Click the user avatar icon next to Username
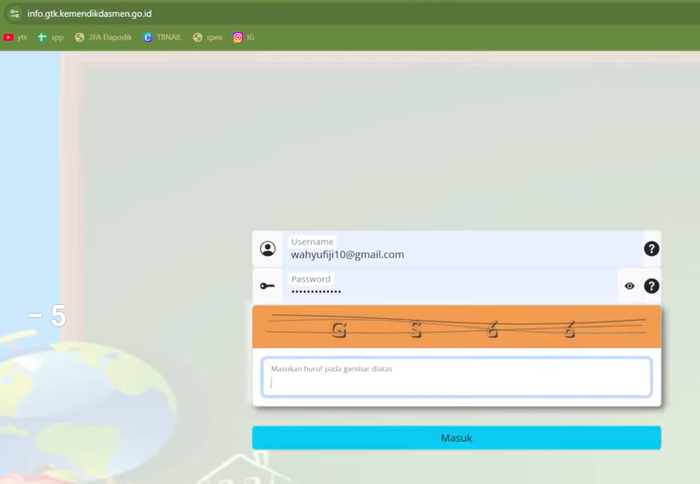This screenshot has width=700, height=484. point(267,249)
